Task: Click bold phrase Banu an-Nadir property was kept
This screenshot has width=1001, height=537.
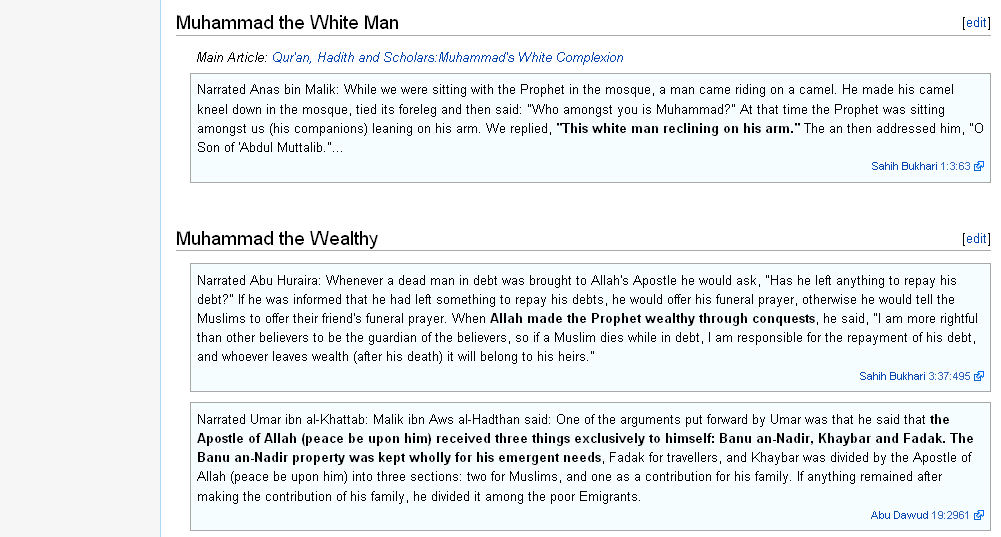Action: pyautogui.click(x=399, y=458)
